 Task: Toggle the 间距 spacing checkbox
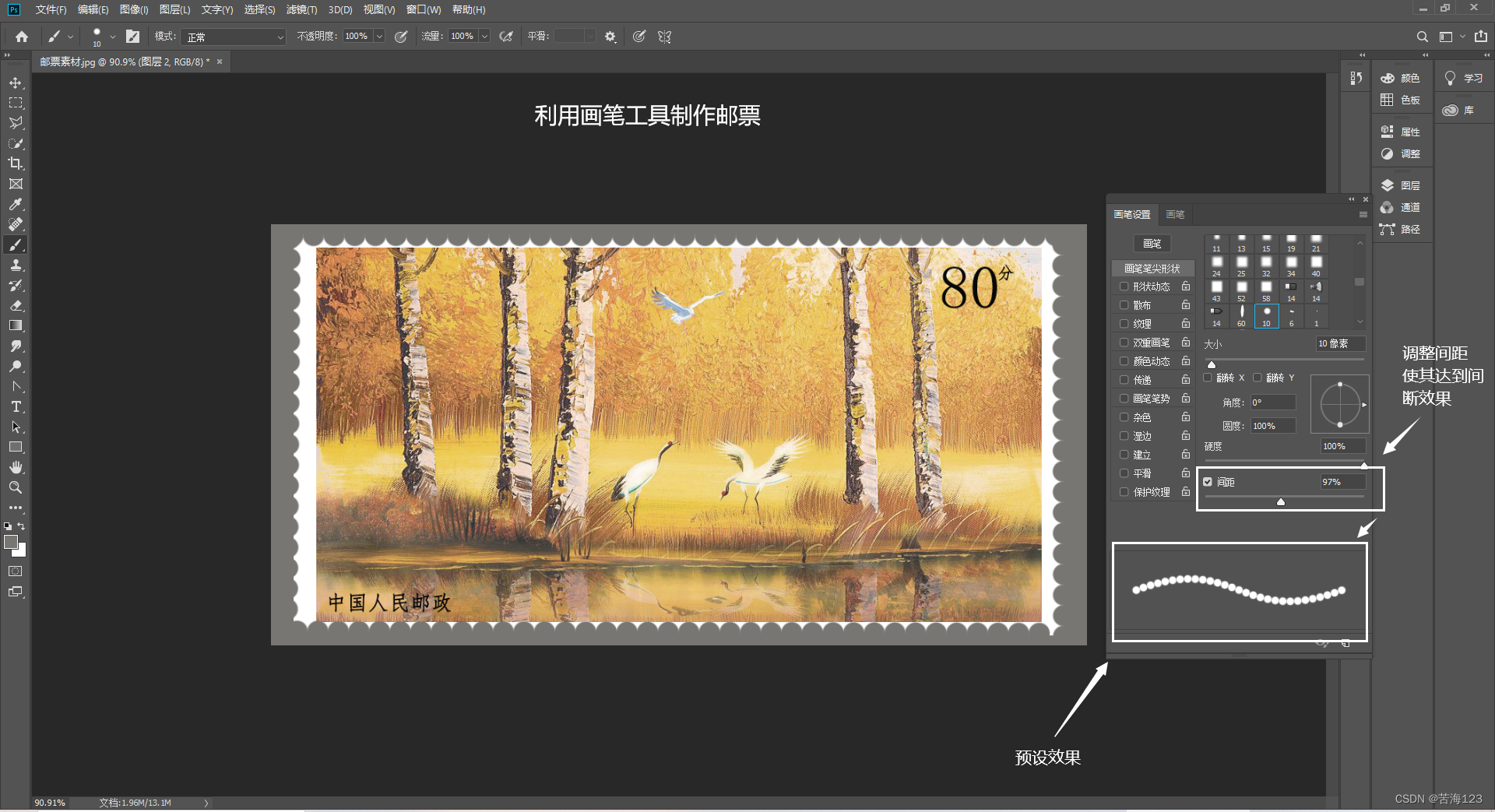1208,482
